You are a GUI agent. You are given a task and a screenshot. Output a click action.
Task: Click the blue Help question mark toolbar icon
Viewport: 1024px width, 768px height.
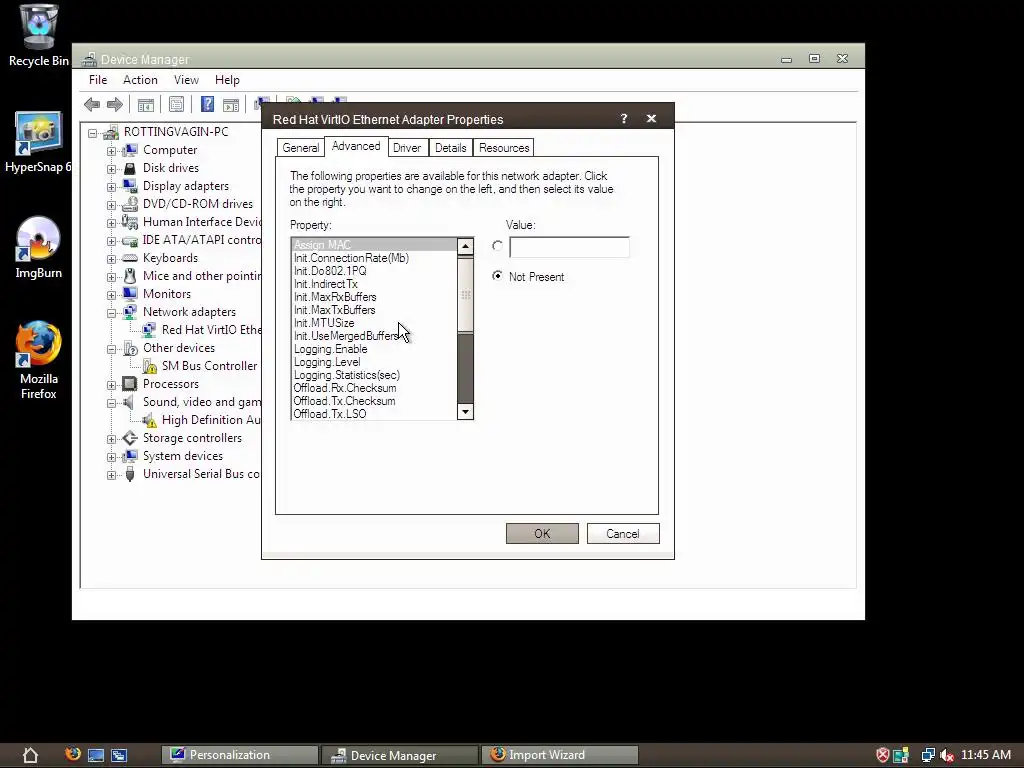[x=207, y=104]
